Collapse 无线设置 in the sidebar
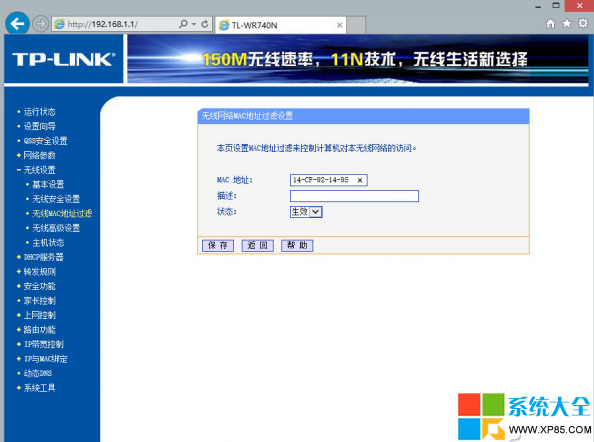 click(39, 170)
